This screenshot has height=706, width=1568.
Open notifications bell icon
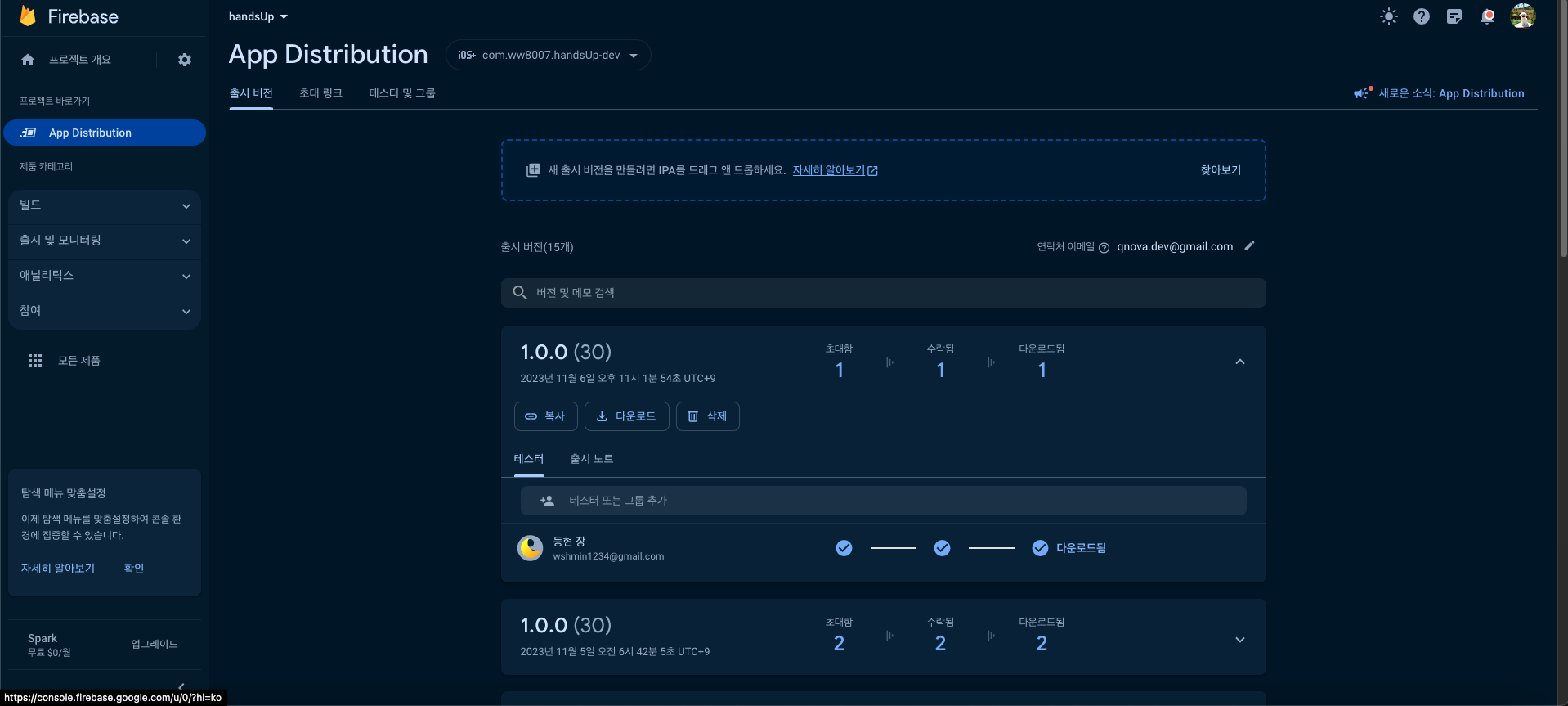click(1487, 16)
